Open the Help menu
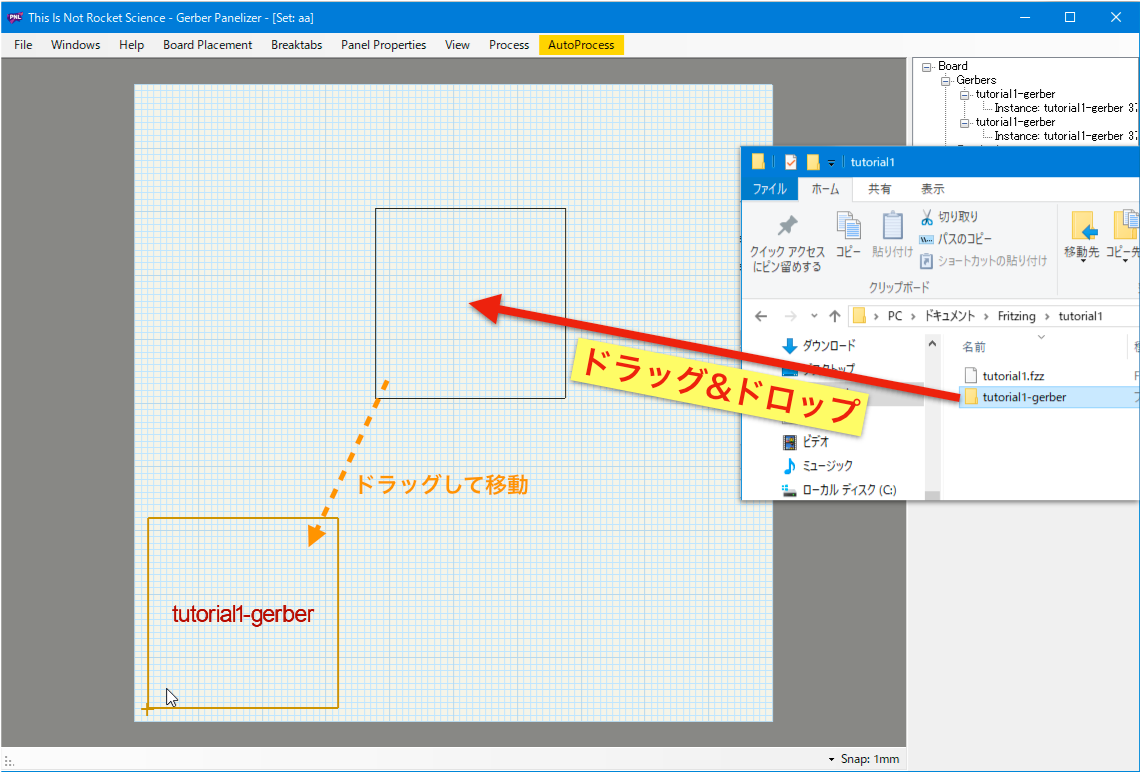This screenshot has height=772, width=1140. [x=132, y=45]
